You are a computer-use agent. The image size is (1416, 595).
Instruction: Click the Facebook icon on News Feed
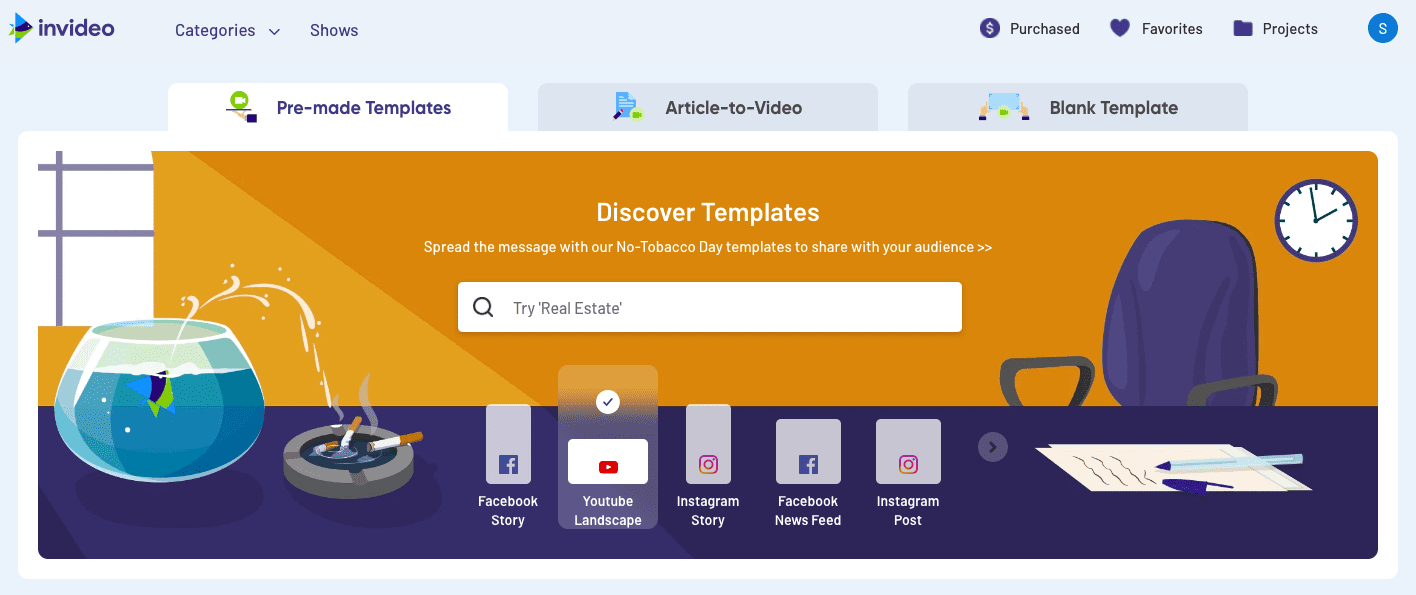[808, 464]
